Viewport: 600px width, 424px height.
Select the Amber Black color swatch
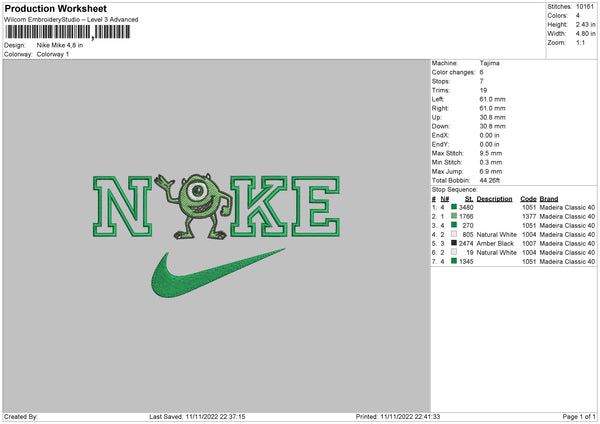(x=454, y=243)
